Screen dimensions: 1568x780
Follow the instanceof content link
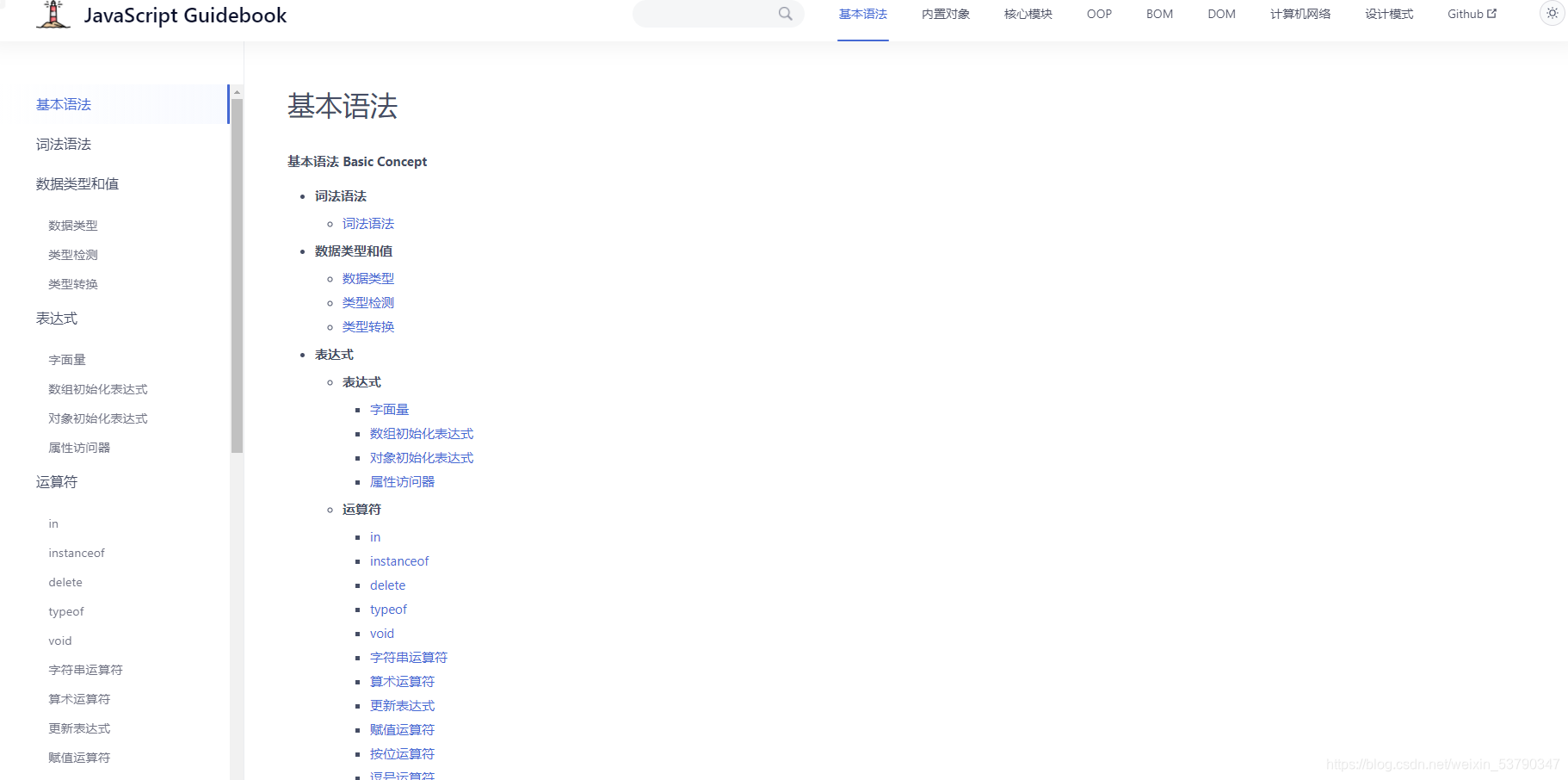pyautogui.click(x=399, y=560)
